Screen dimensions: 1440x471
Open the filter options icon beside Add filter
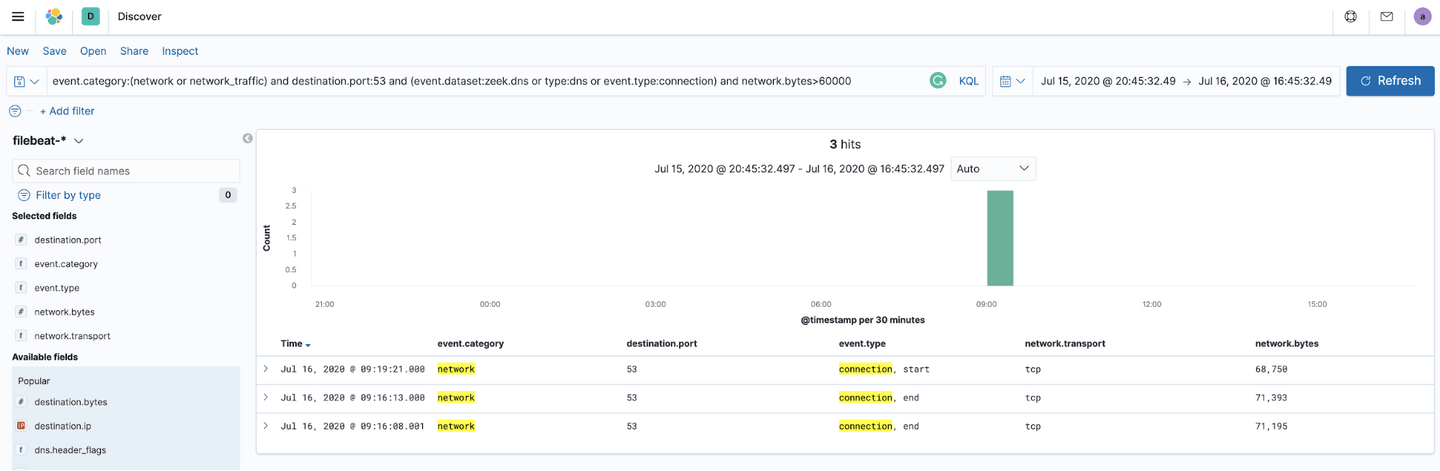click(15, 111)
